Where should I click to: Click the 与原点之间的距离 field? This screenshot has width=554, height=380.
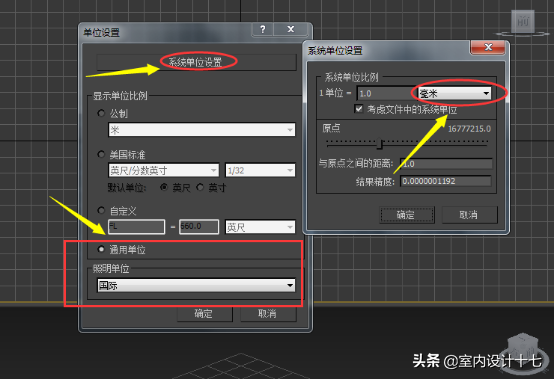point(446,164)
